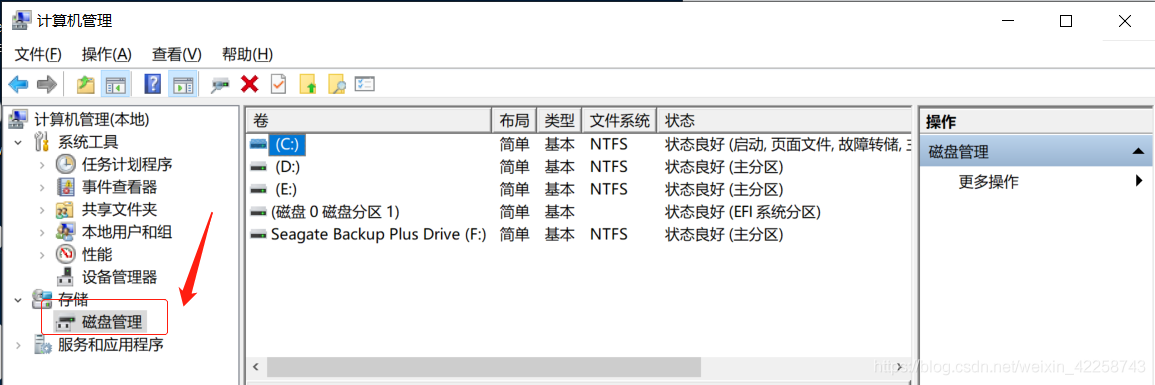This screenshot has height=385, width=1155.
Task: Open the 文件(F) menu
Action: tap(38, 54)
